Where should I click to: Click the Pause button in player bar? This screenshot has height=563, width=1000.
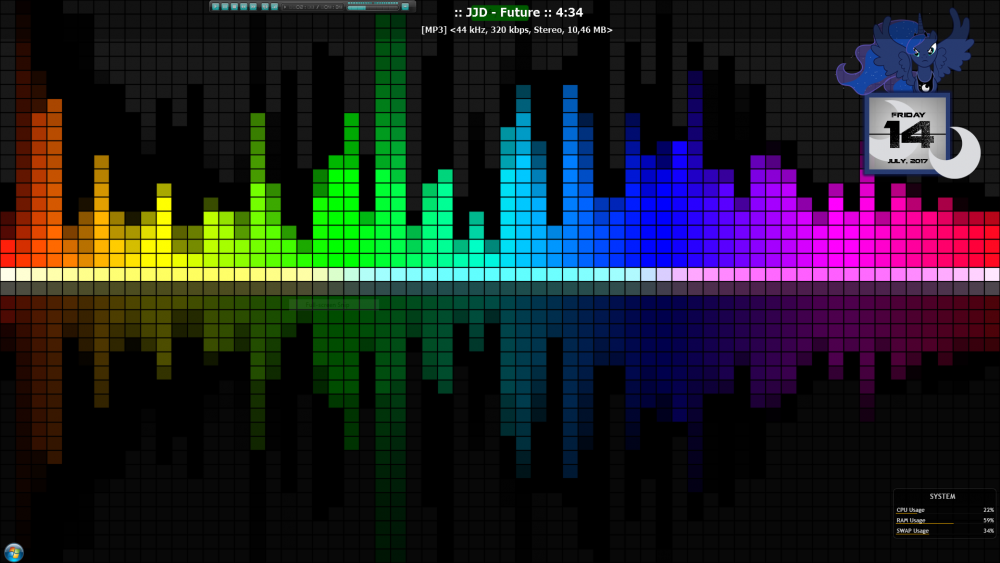[225, 7]
